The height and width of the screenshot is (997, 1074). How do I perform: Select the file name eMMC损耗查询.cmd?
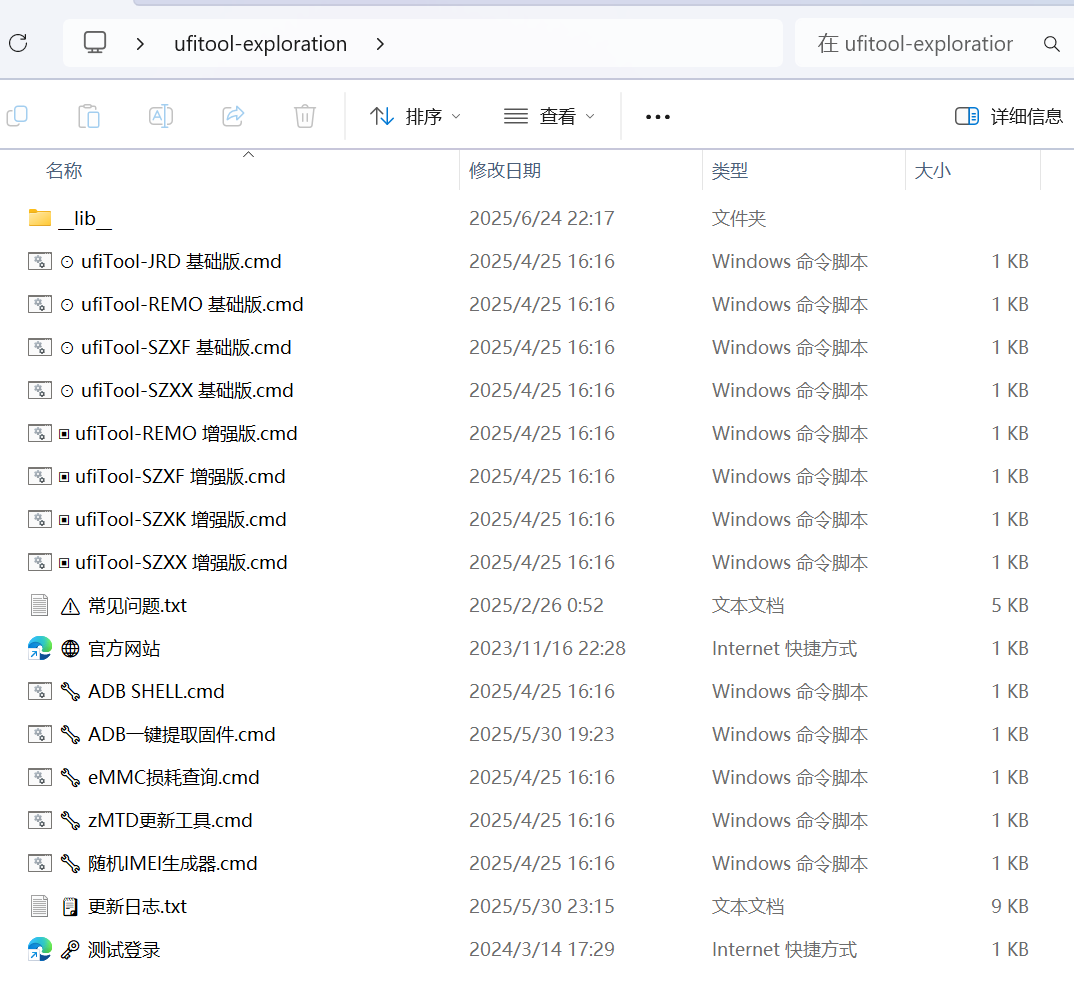(x=174, y=777)
